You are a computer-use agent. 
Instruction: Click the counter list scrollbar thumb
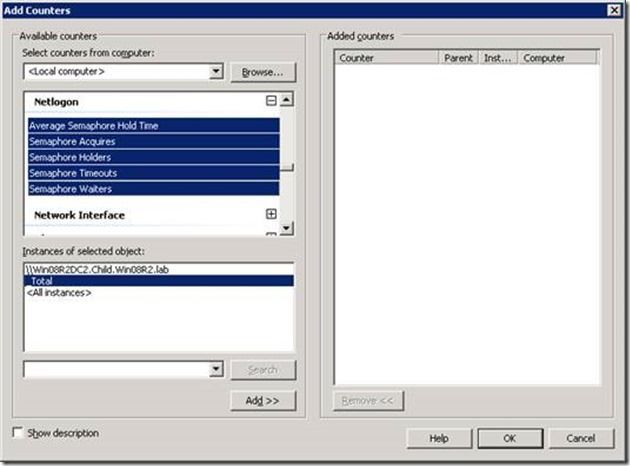pos(286,167)
